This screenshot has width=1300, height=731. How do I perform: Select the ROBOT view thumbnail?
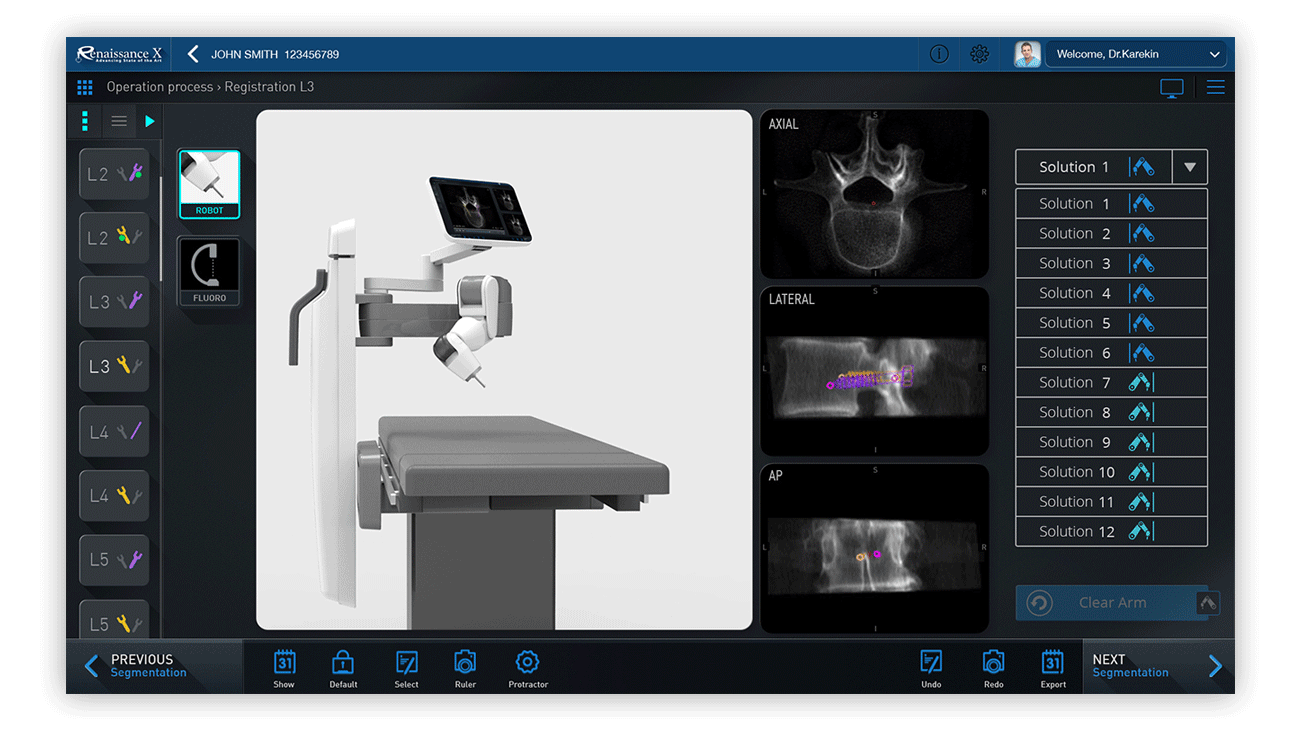click(209, 184)
